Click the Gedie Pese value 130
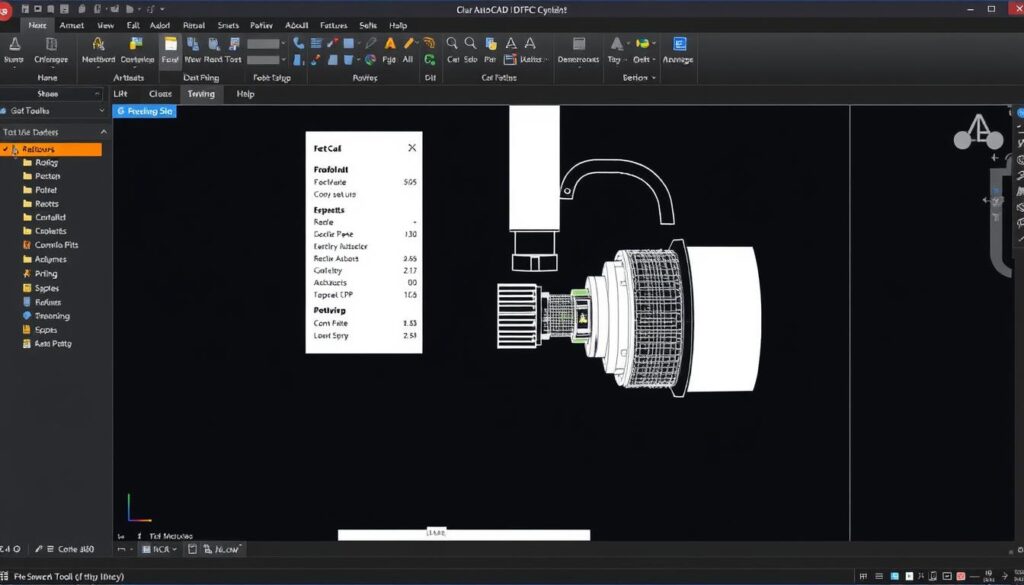Screen dimensions: 1024x585 [x=411, y=234]
